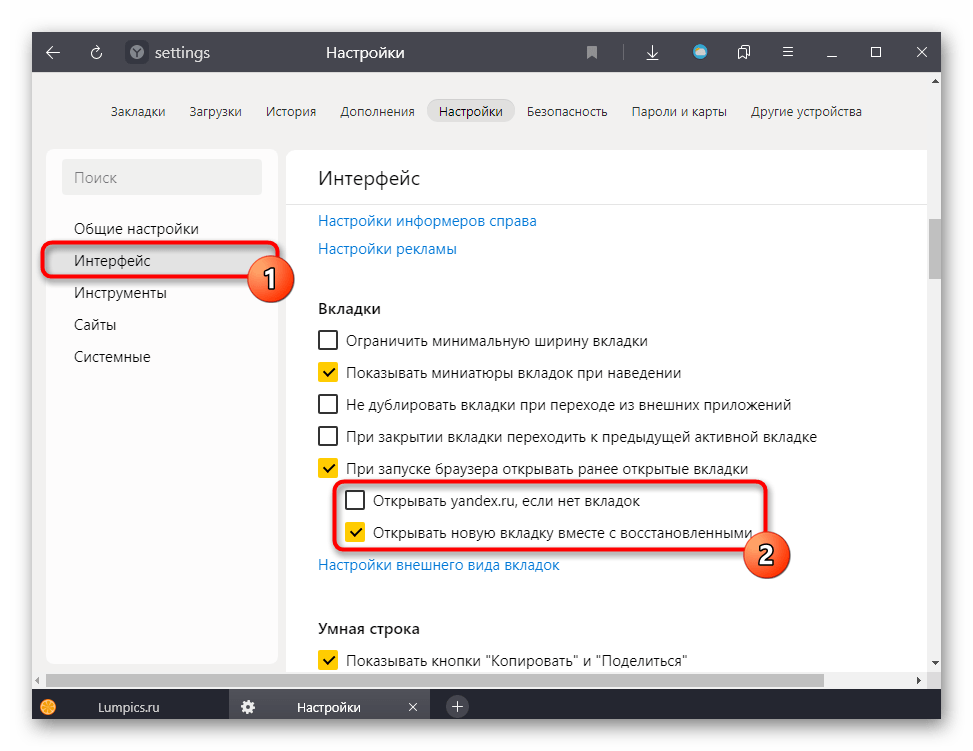The height and width of the screenshot is (751, 973).
Task: Click the gear icon on the settings tab
Action: click(x=248, y=707)
